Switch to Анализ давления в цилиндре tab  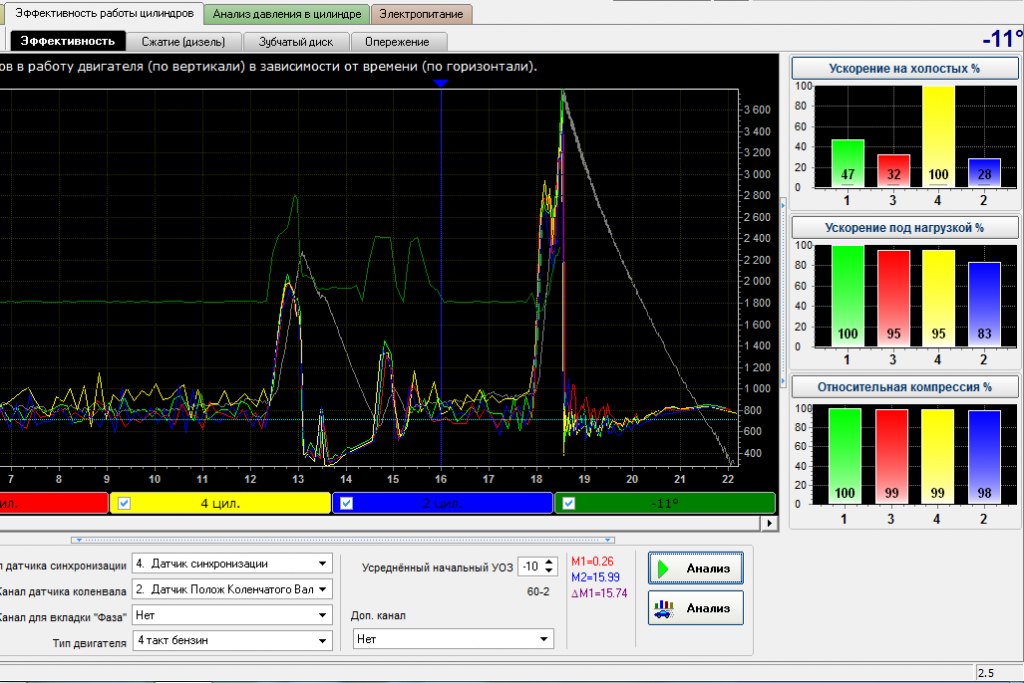[x=287, y=14]
